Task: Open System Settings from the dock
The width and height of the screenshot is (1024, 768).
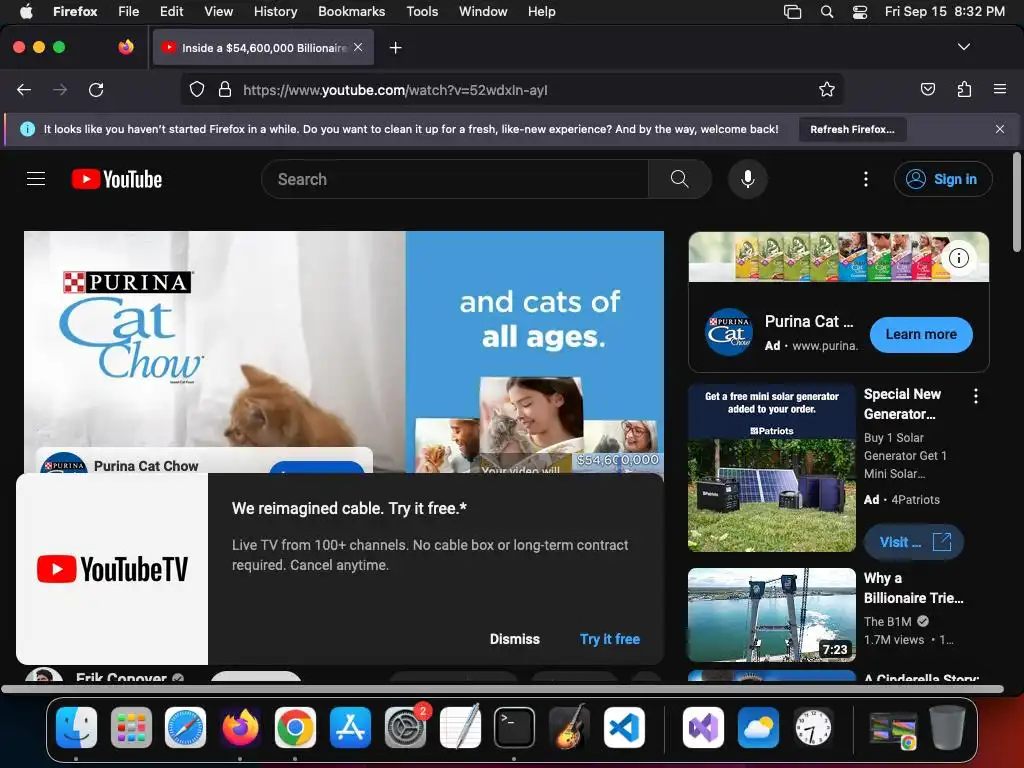Action: click(x=405, y=727)
